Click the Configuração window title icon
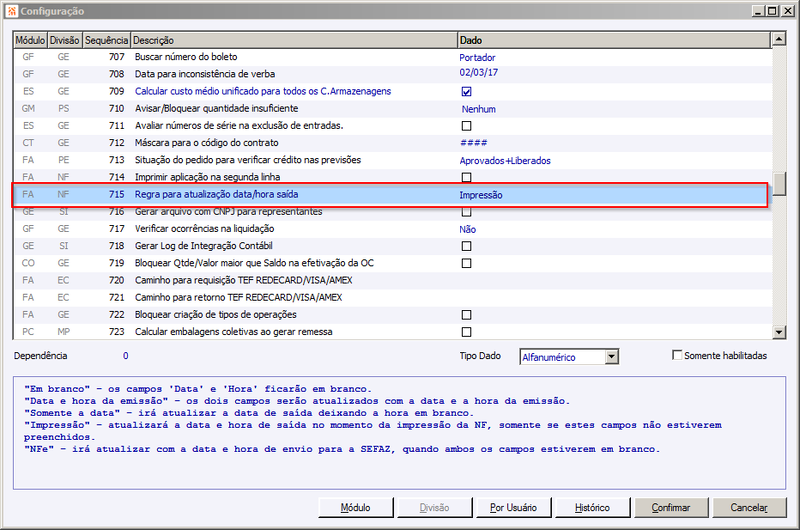 tap(12, 11)
